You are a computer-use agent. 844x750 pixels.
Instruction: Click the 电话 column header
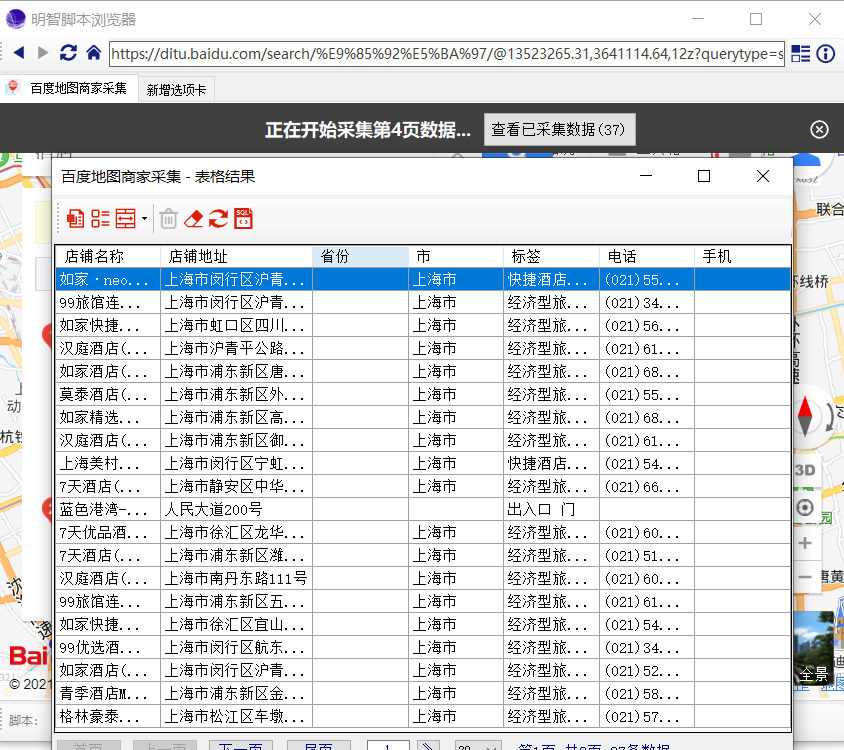pyautogui.click(x=647, y=256)
